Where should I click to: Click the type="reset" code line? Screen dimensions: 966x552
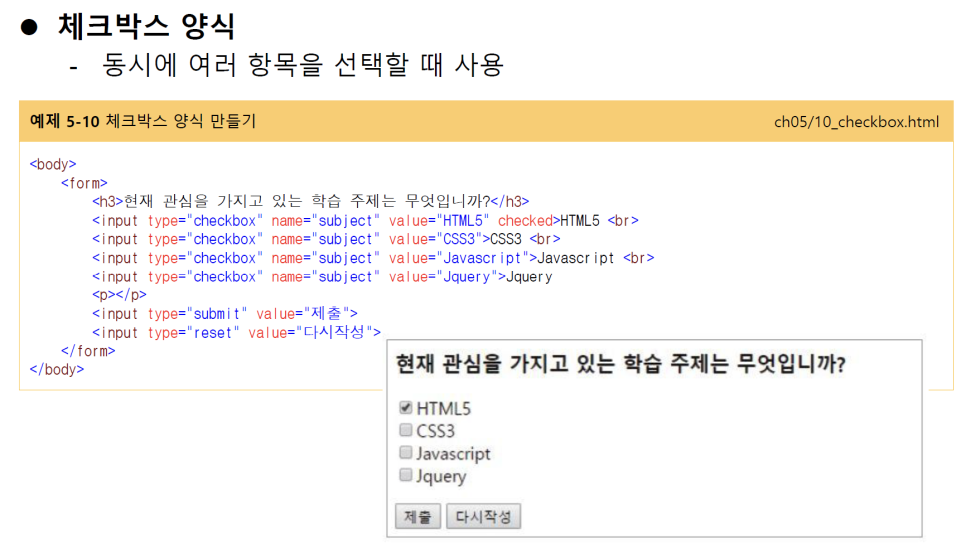pyautogui.click(x=237, y=333)
